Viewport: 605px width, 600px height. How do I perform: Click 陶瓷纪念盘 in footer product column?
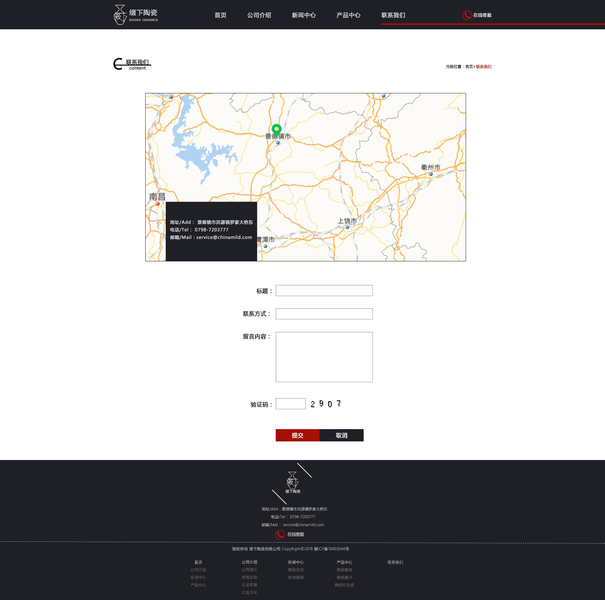pos(345,585)
